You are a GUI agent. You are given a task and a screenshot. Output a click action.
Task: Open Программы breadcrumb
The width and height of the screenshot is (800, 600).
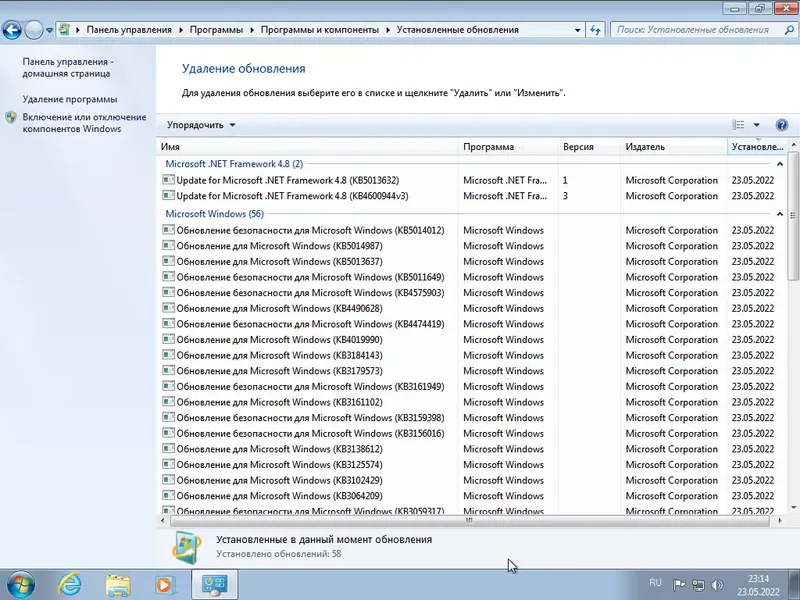(x=216, y=30)
